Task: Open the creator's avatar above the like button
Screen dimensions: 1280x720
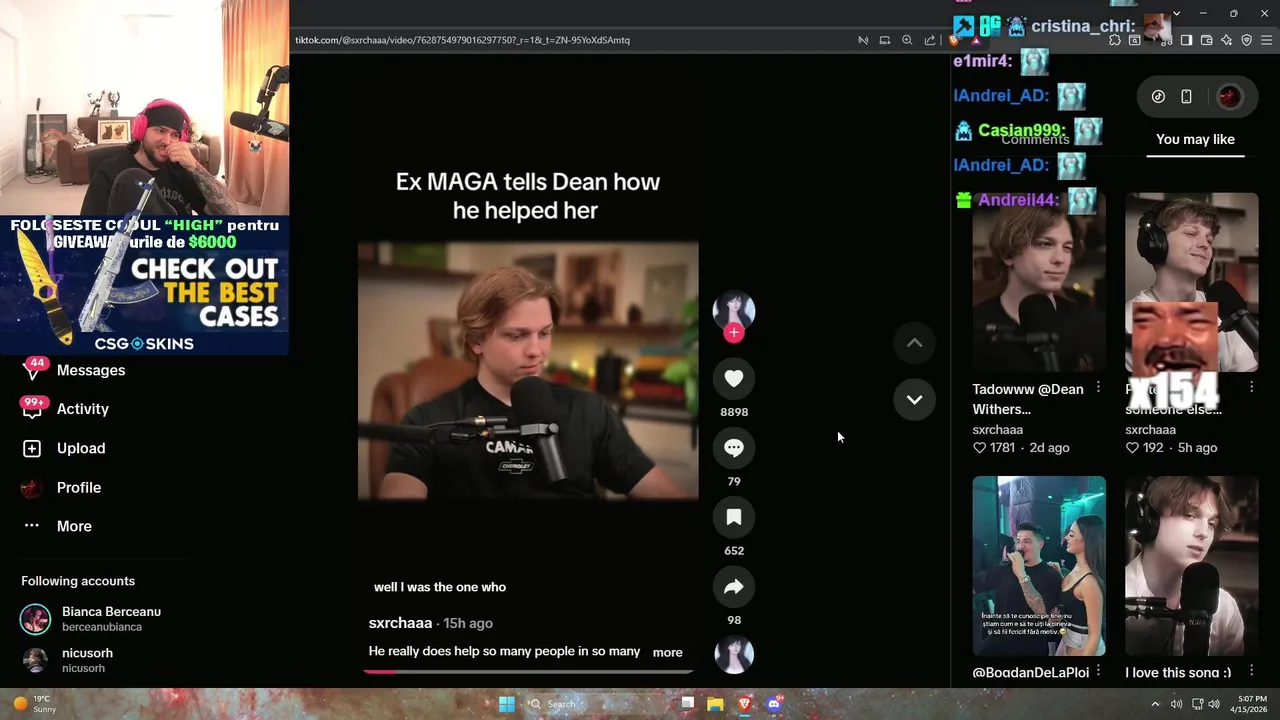Action: 733,310
